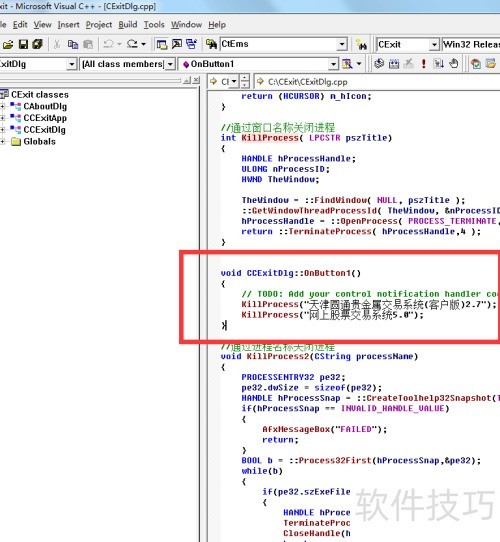Click the Build icon in build toolbar
The width and height of the screenshot is (500, 542).
click(x=394, y=64)
